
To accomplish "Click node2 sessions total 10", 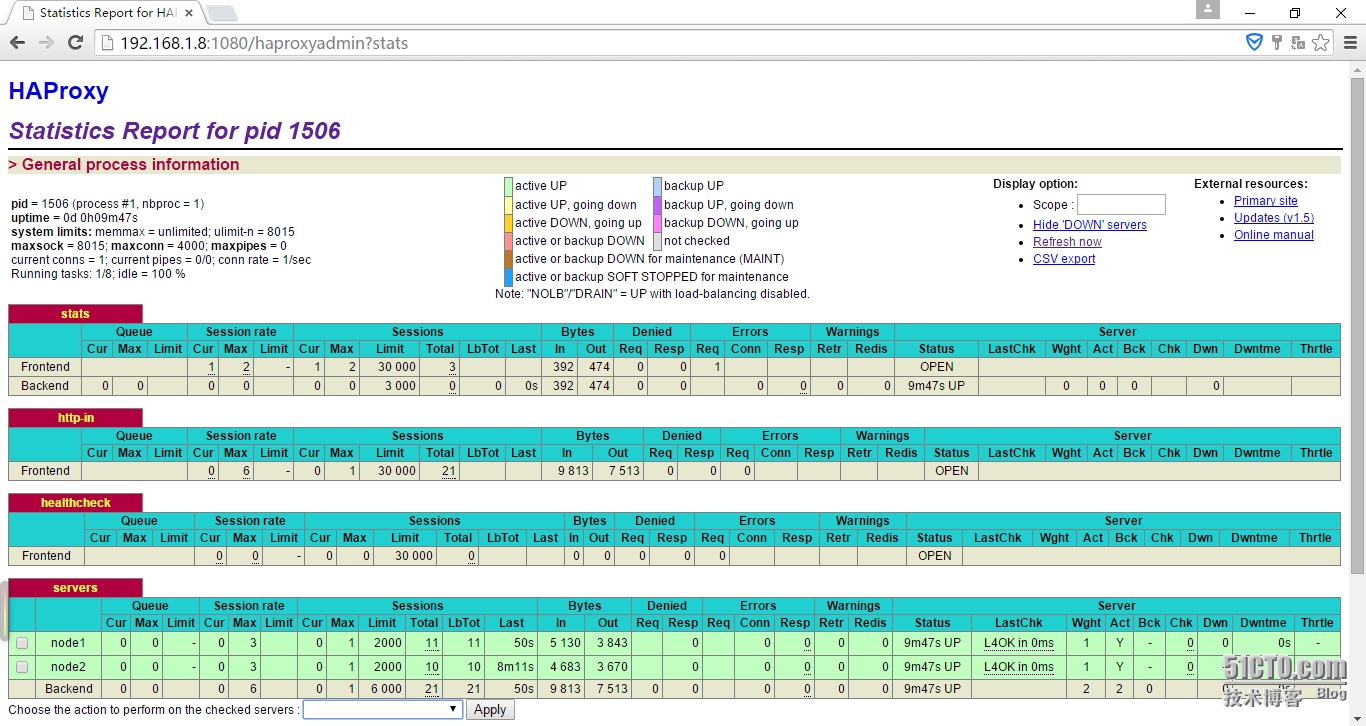I will click(x=432, y=667).
